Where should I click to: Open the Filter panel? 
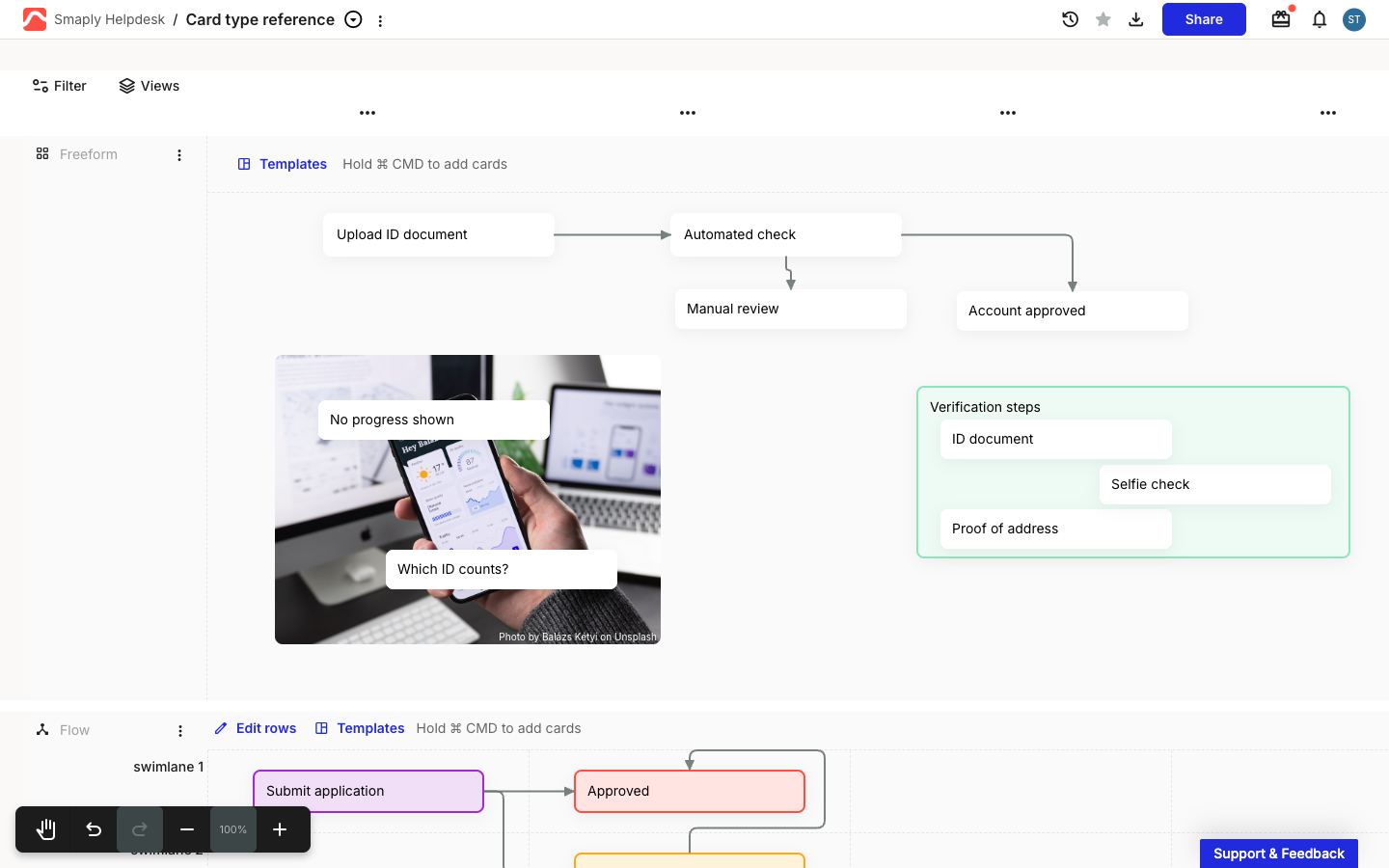tap(60, 86)
